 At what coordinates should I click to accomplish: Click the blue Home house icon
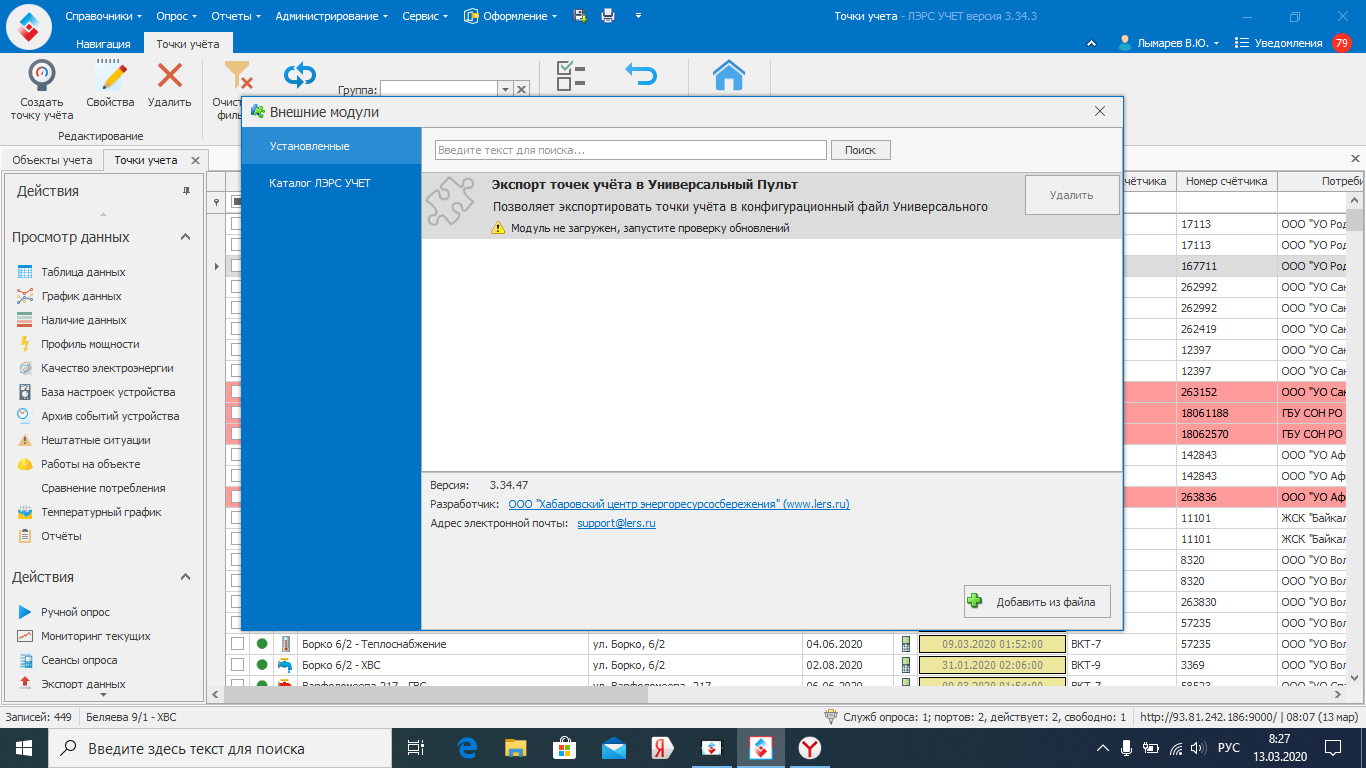tap(729, 76)
